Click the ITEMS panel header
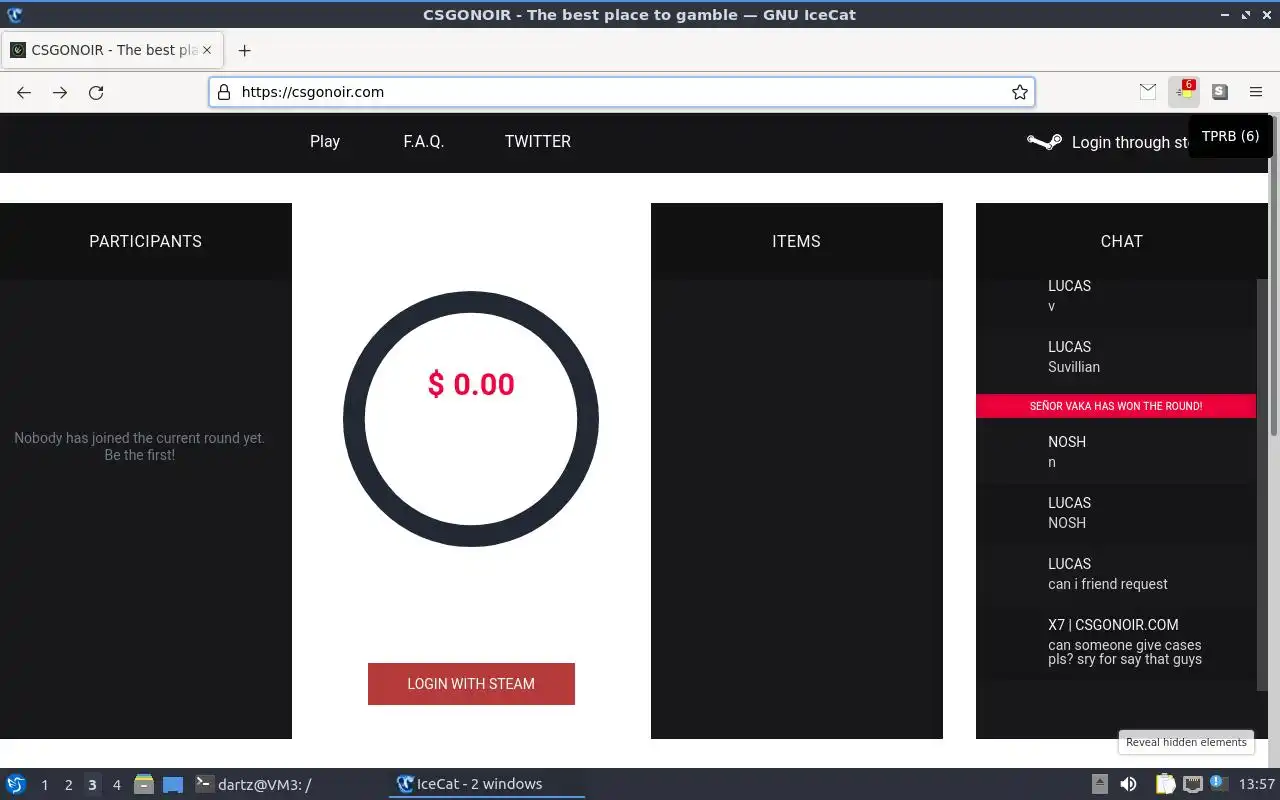1280x800 pixels. pyautogui.click(x=797, y=241)
